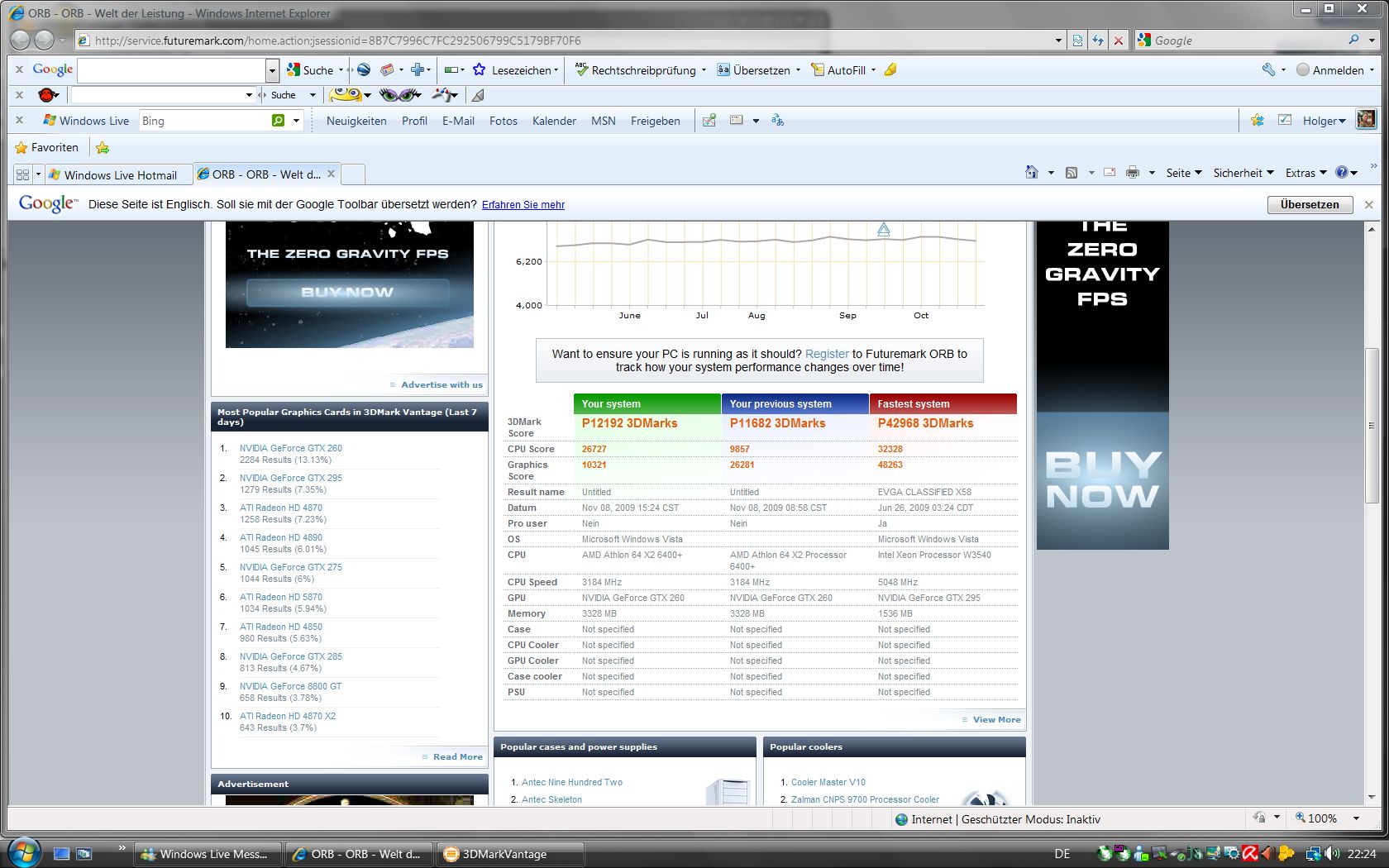Click the Erfahren Sie mehr link
Screen dimensions: 1389x868
[x=523, y=205]
